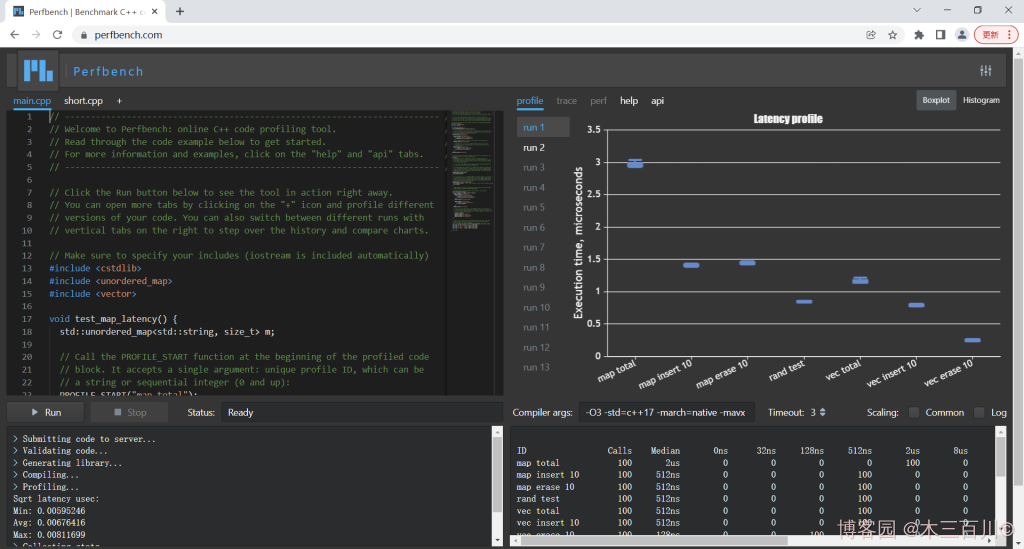1024x549 pixels.
Task: Click the Perfbench logo icon
Action: pos(39,71)
